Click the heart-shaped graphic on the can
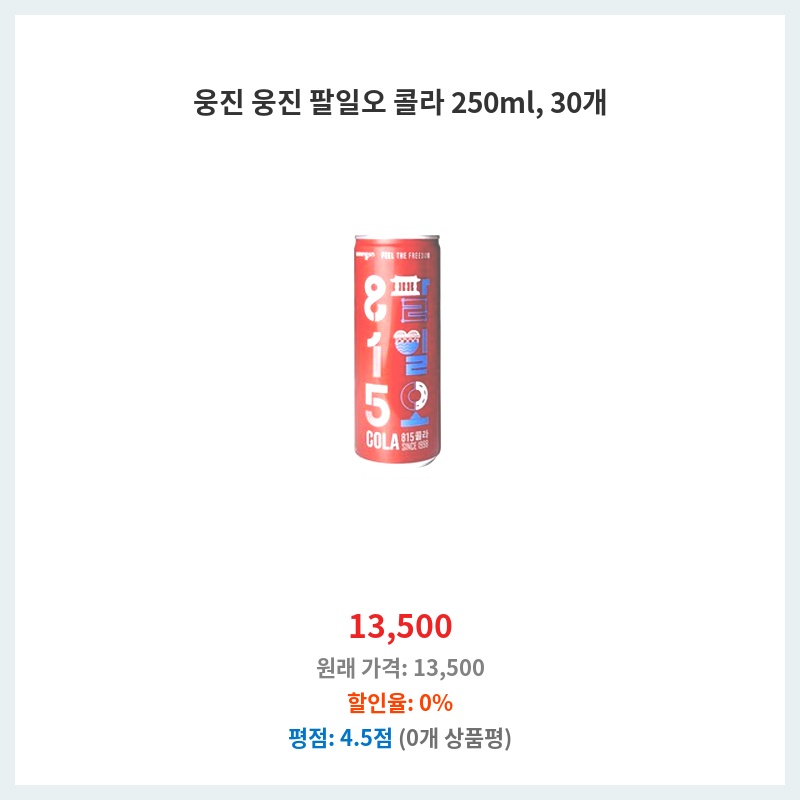 [407, 343]
